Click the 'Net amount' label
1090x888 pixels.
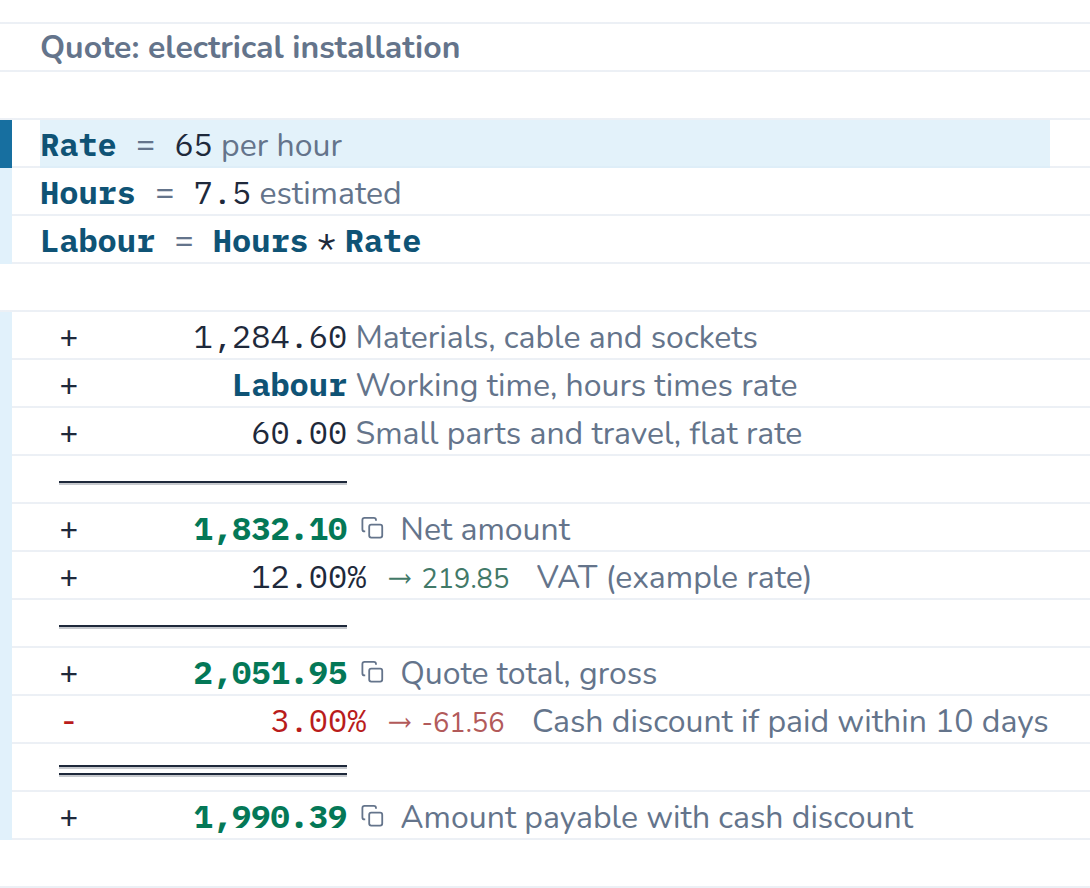coord(485,529)
